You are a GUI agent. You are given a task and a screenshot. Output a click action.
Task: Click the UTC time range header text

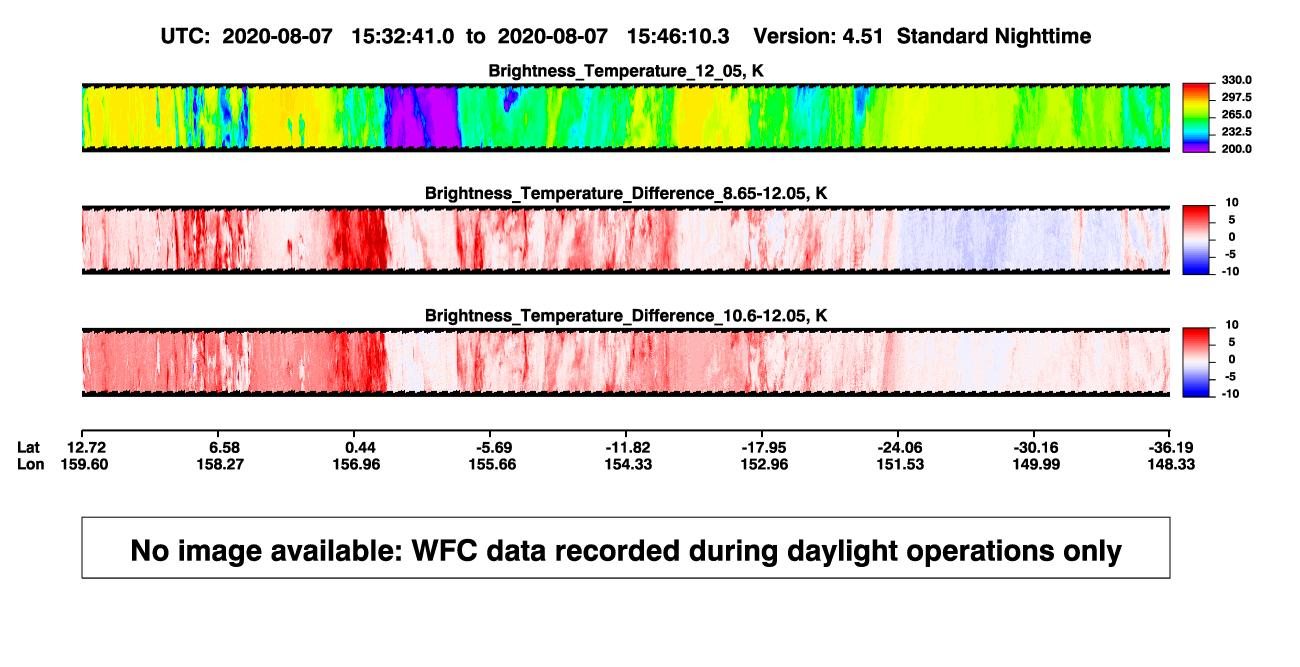pos(444,36)
